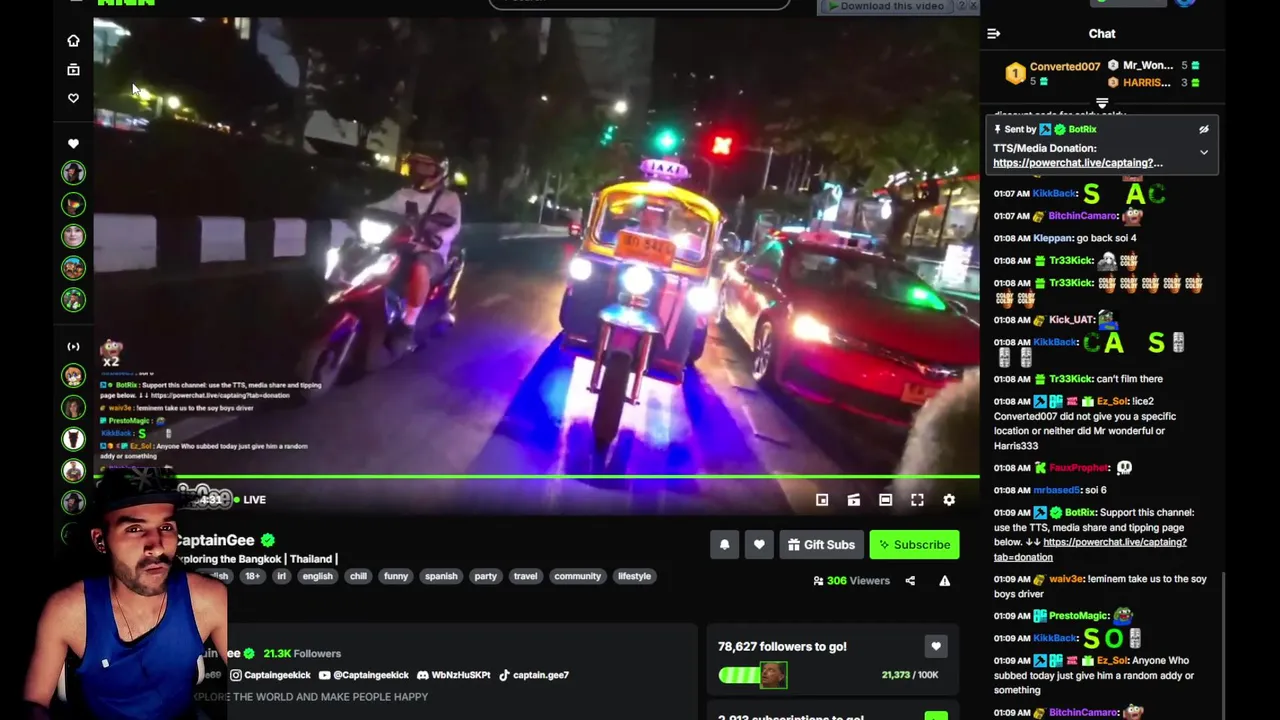
Task: Select the community tag
Action: [x=577, y=576]
